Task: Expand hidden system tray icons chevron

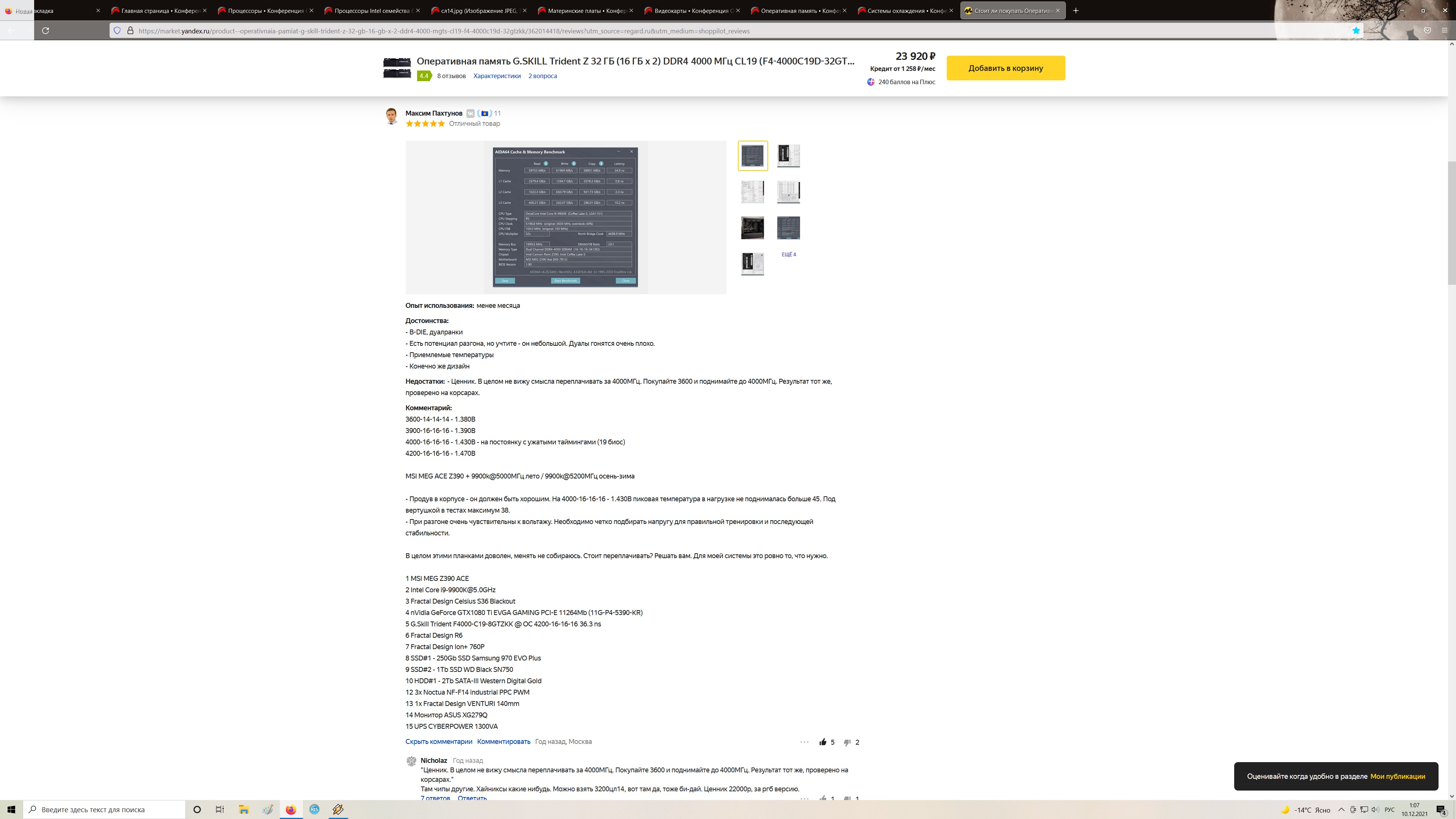Action: click(1341, 810)
